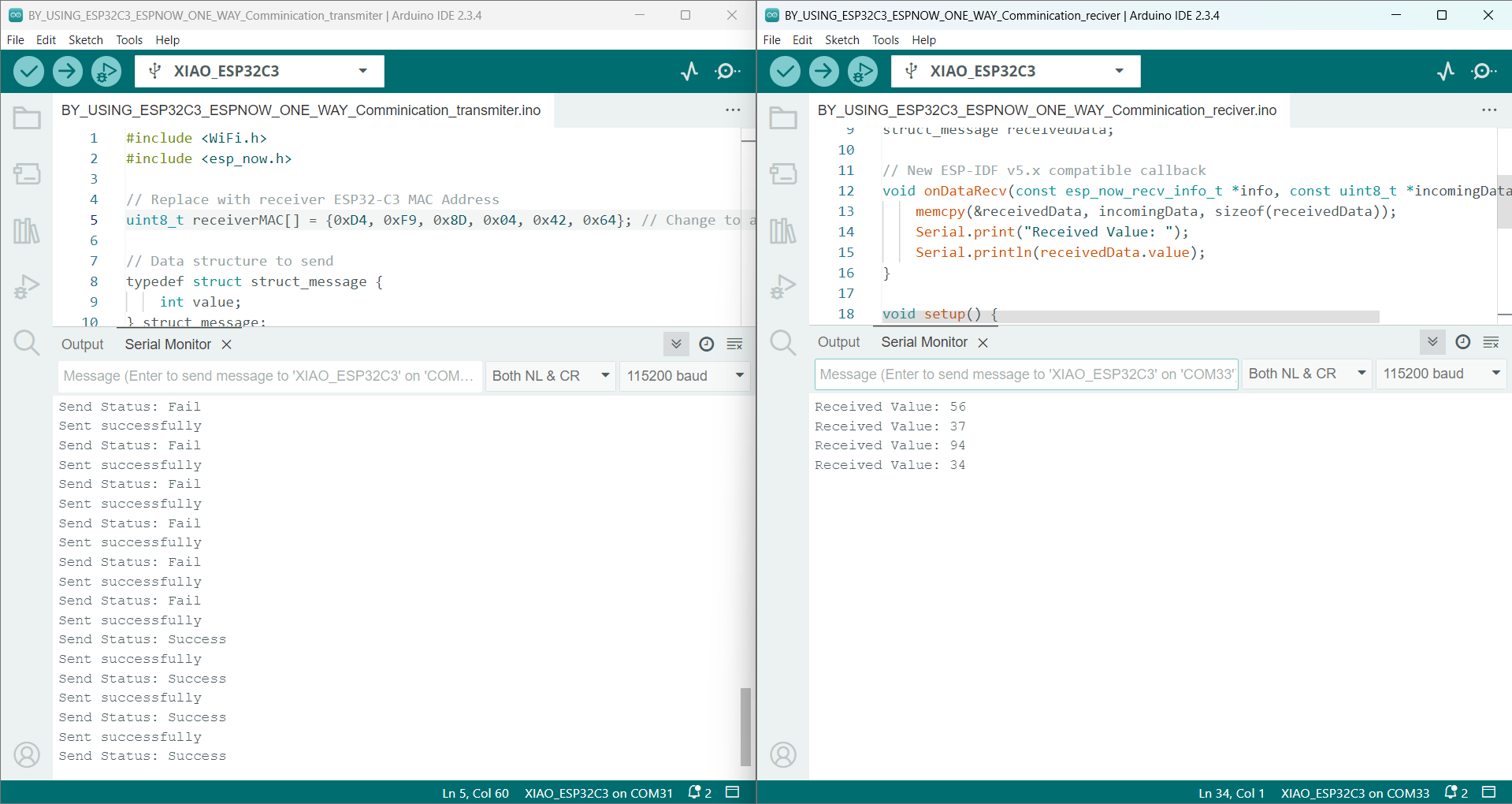This screenshot has width=1512, height=804.
Task: Open Tools menu in receiver window
Action: click(x=886, y=40)
